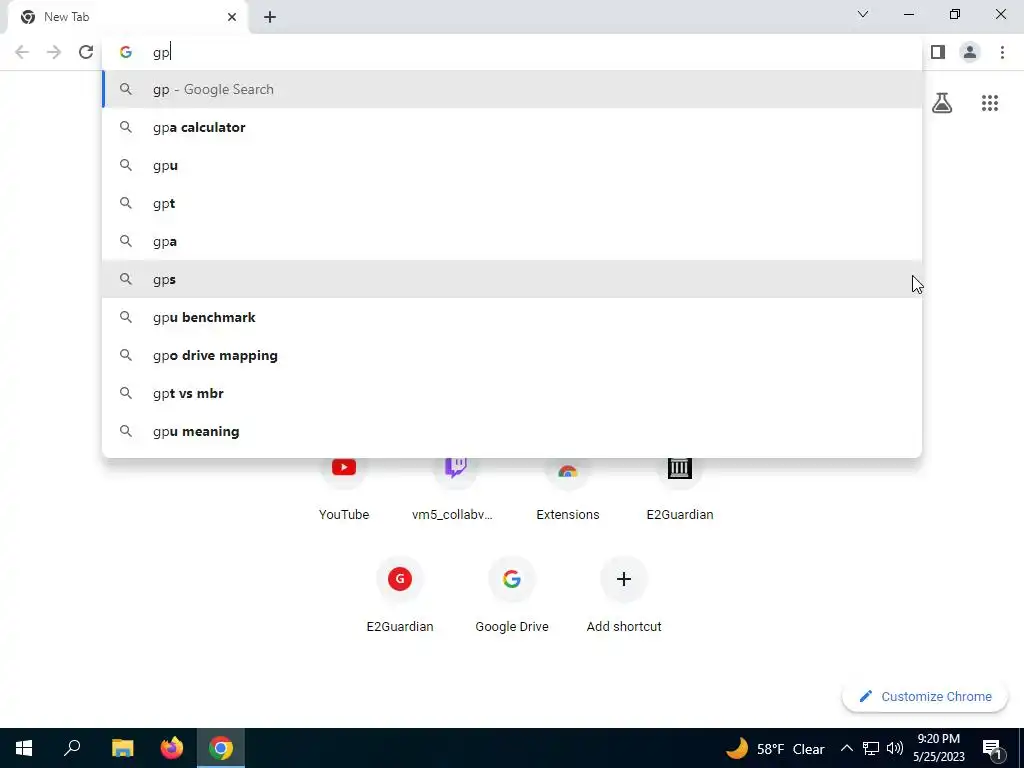
Task: Click the Google G icon in address bar
Action: pyautogui.click(x=126, y=52)
